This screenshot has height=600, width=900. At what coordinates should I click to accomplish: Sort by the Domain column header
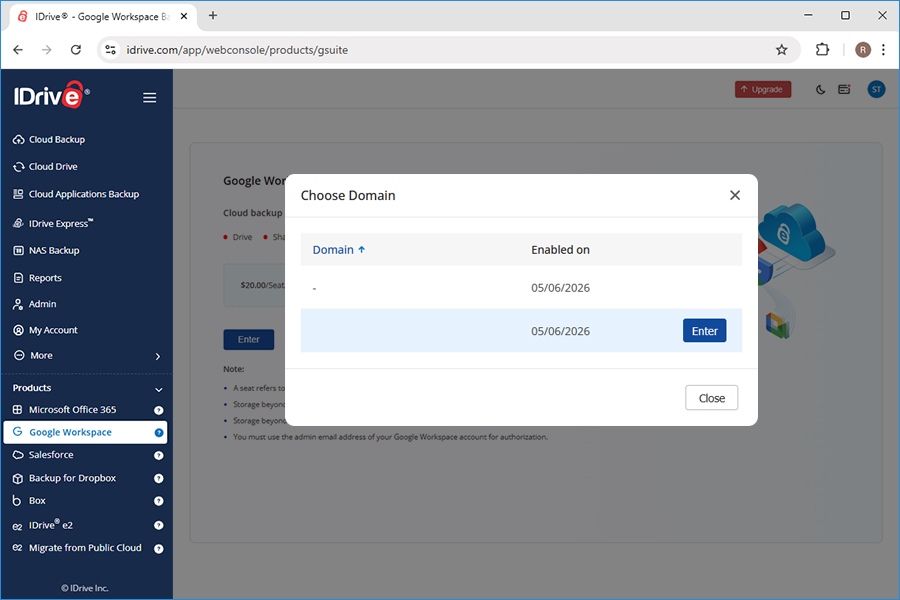coord(339,250)
